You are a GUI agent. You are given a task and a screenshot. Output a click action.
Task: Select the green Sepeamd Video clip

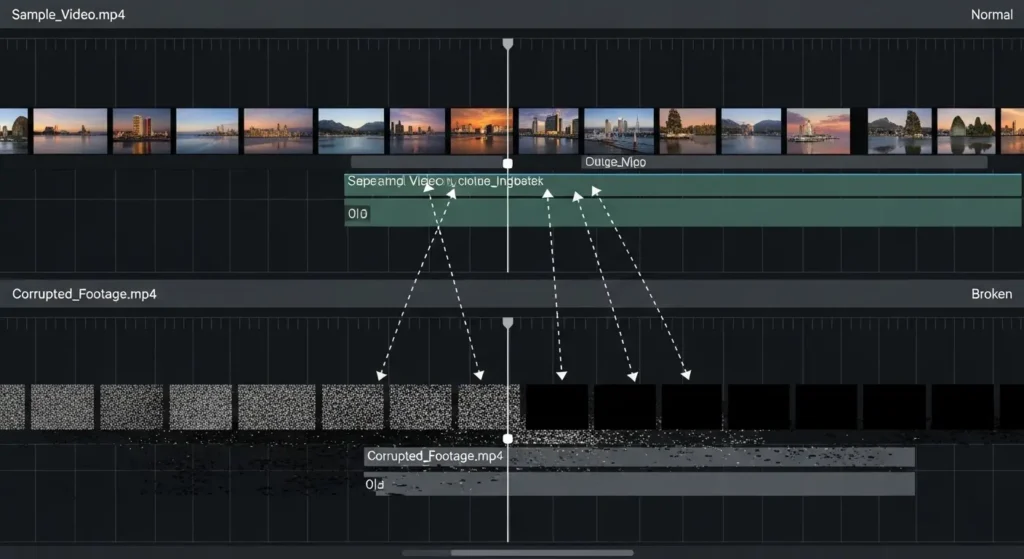(680, 185)
